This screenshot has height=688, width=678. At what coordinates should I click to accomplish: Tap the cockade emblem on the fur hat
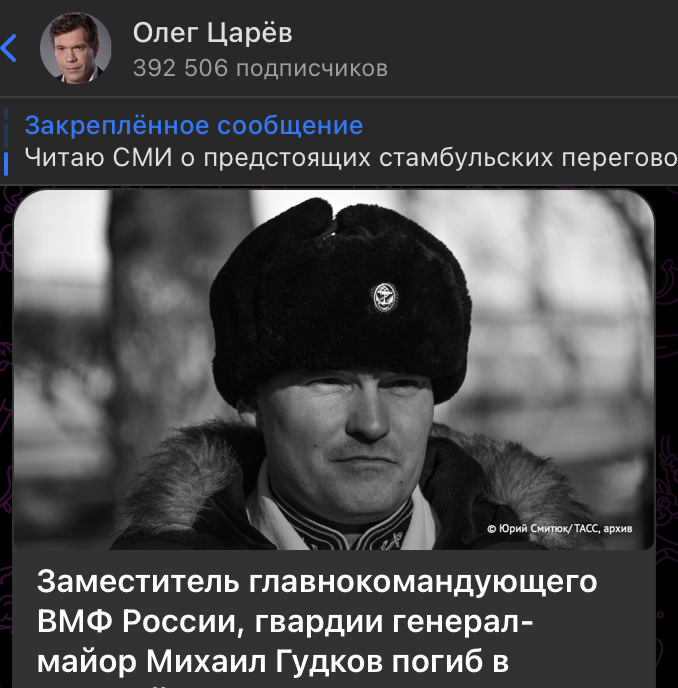point(384,296)
